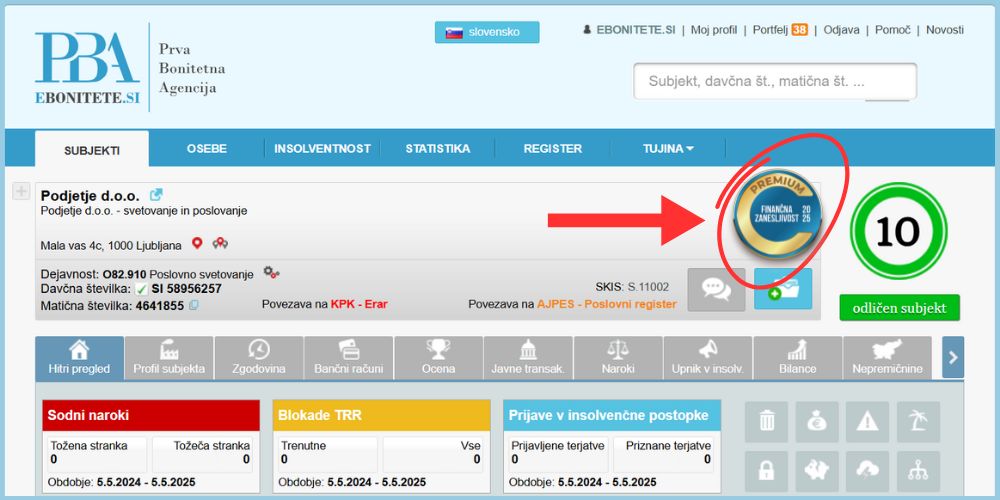
Task: Click the trash can indicator icon
Action: pyautogui.click(x=767, y=422)
